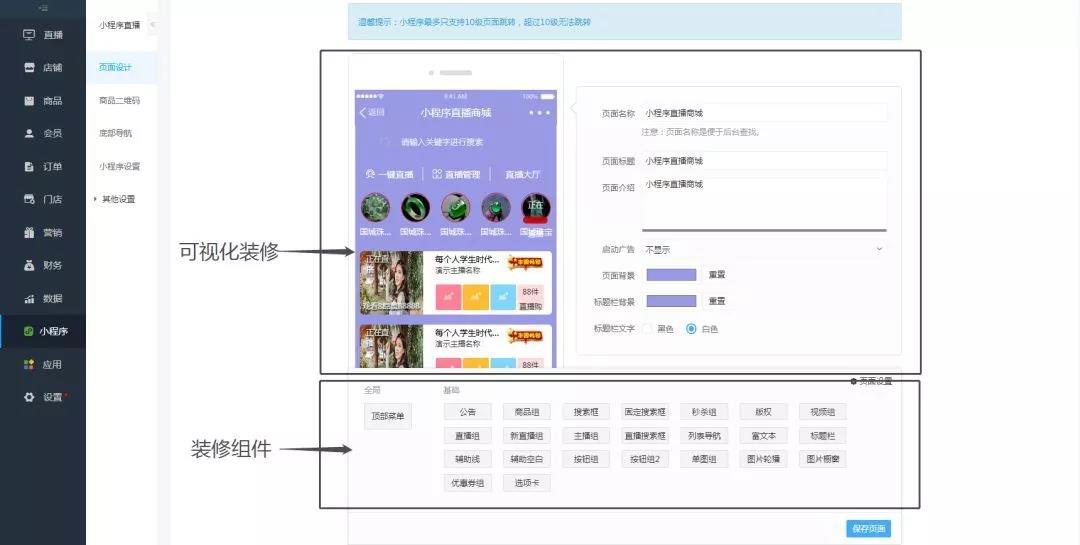Click the 营销 marketing sidebar icon

(x=30, y=233)
